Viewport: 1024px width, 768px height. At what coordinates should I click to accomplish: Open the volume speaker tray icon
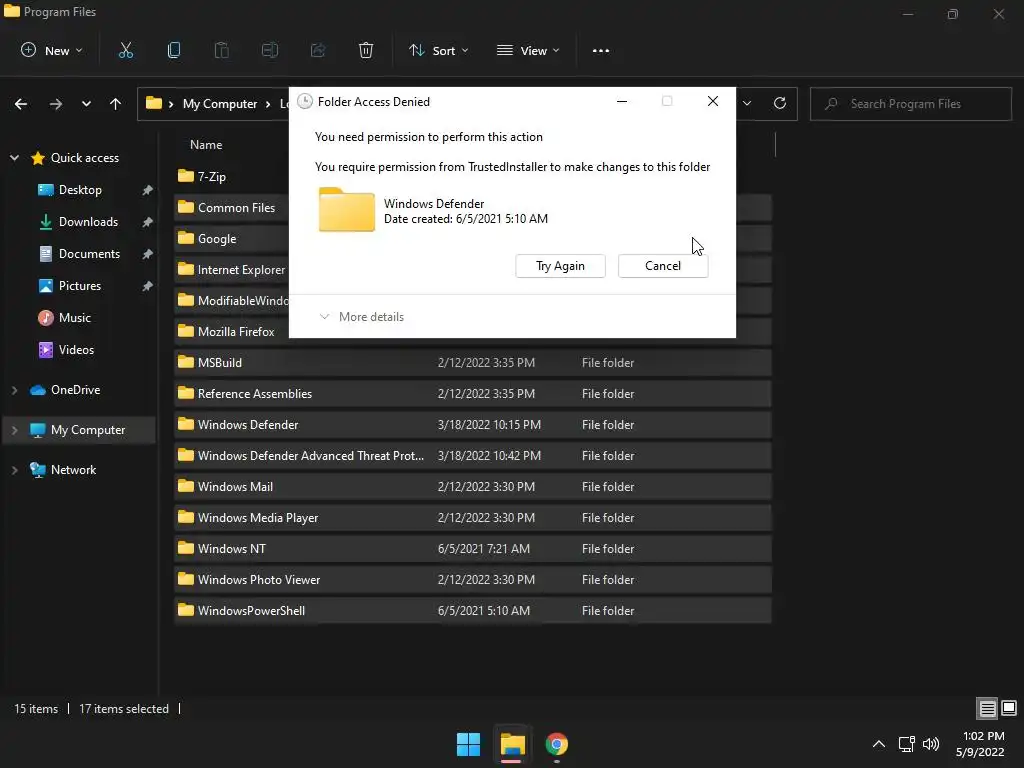point(931,744)
